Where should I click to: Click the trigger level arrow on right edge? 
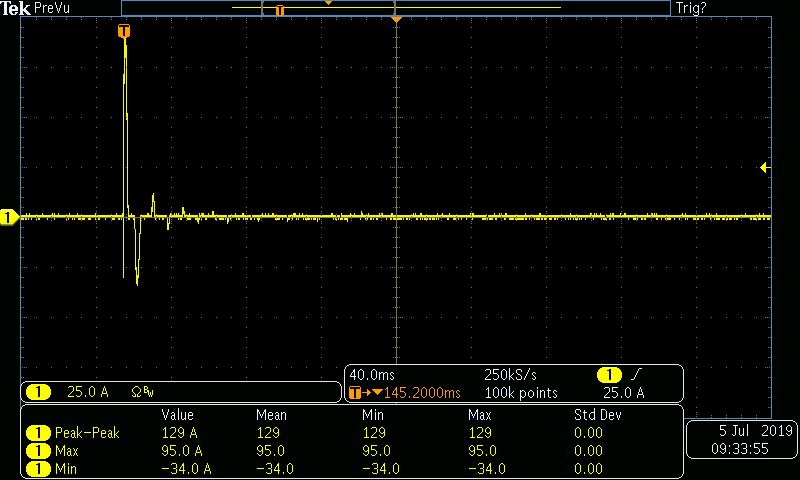[765, 167]
